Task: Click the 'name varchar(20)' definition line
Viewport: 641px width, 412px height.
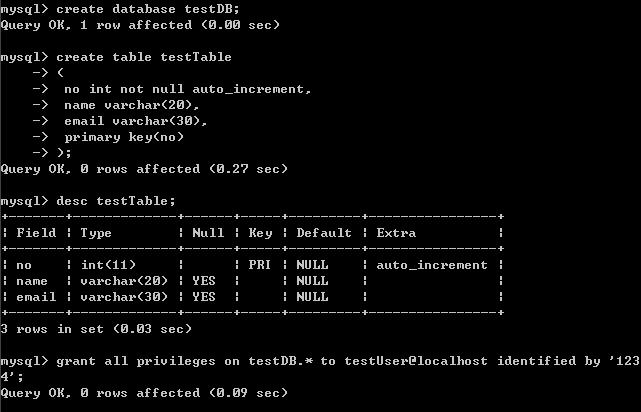Action: [131, 105]
